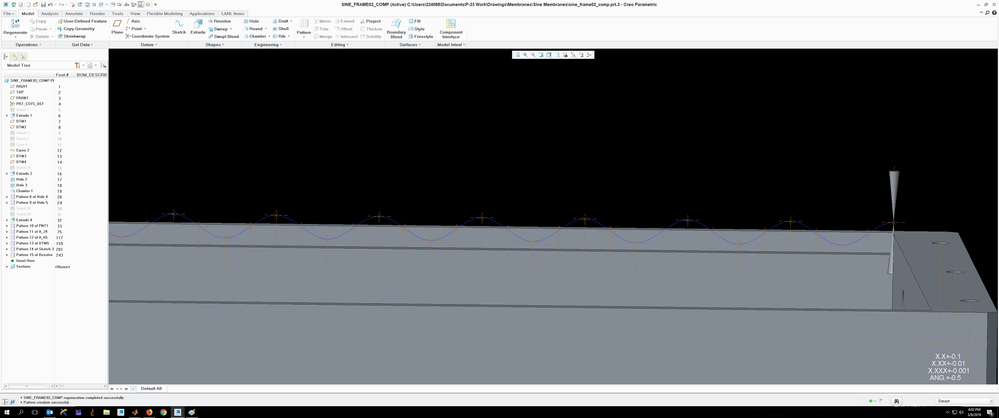This screenshot has height=418, width=999.
Task: Select Curve 2 in the model tree
Action: click(x=22, y=150)
